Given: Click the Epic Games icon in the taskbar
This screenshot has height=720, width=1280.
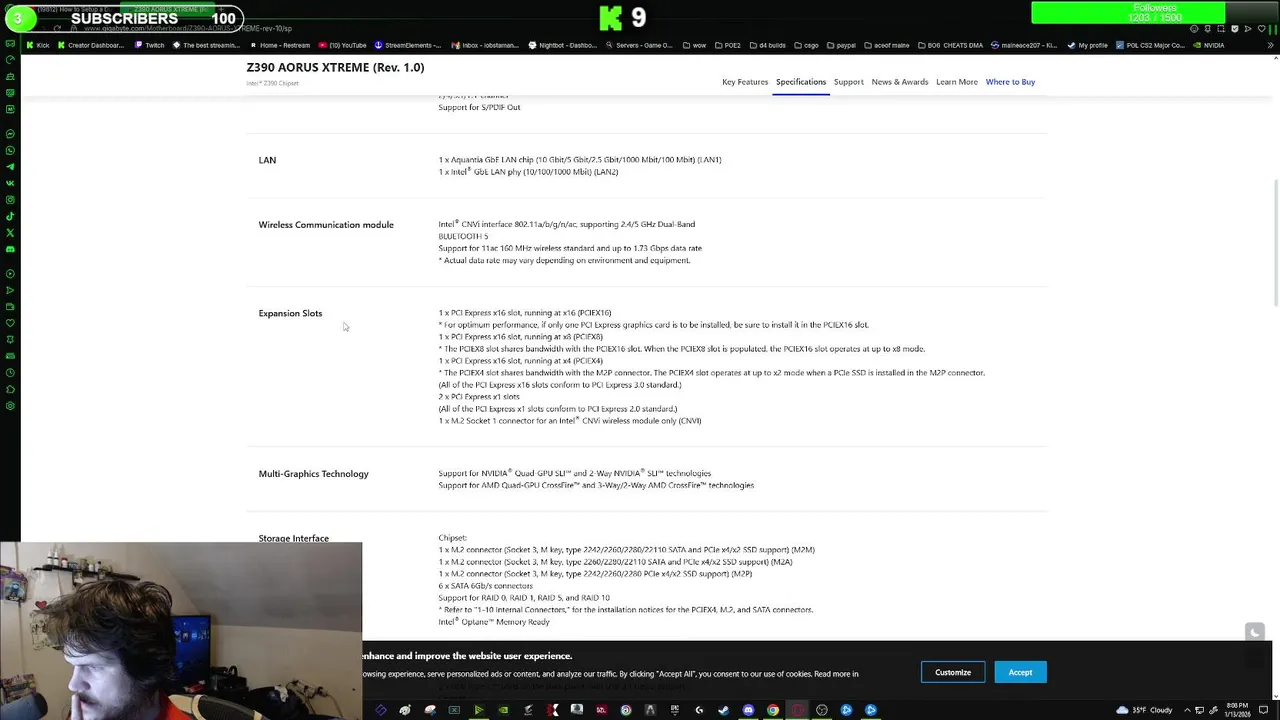Looking at the screenshot, I should 675,710.
